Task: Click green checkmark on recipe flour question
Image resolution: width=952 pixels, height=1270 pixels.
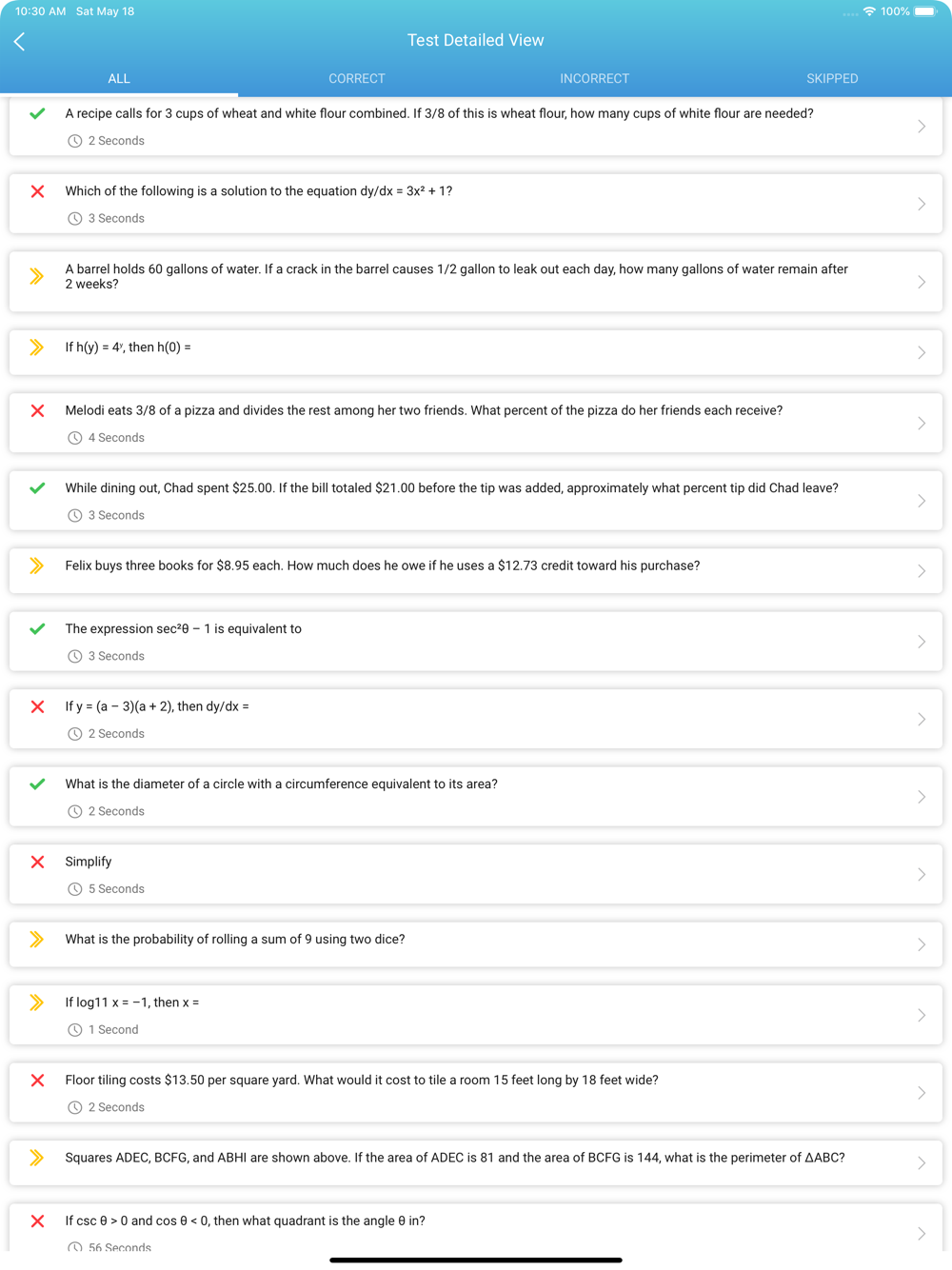Action: tap(37, 113)
